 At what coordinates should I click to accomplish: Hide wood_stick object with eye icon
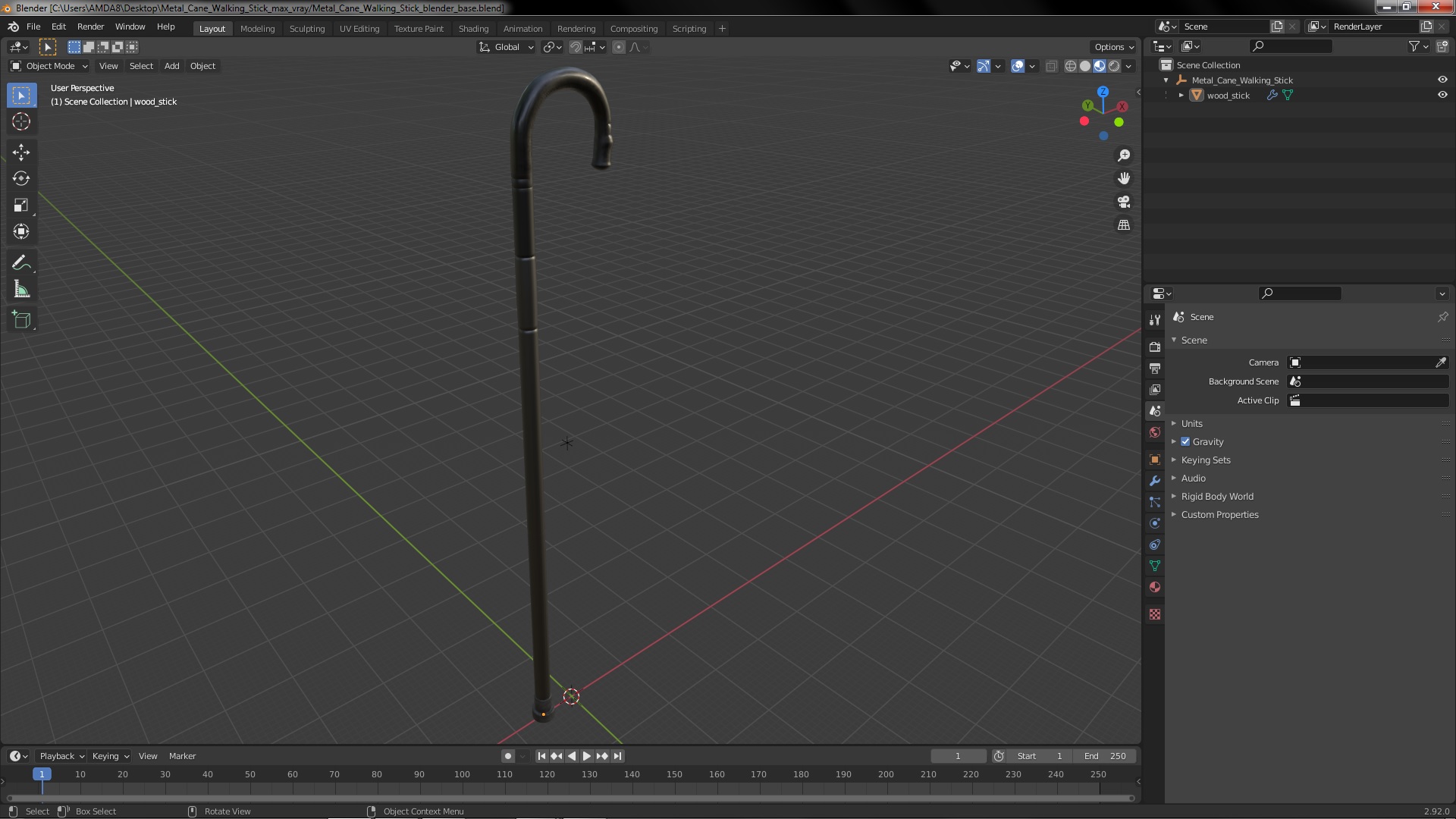(1442, 95)
